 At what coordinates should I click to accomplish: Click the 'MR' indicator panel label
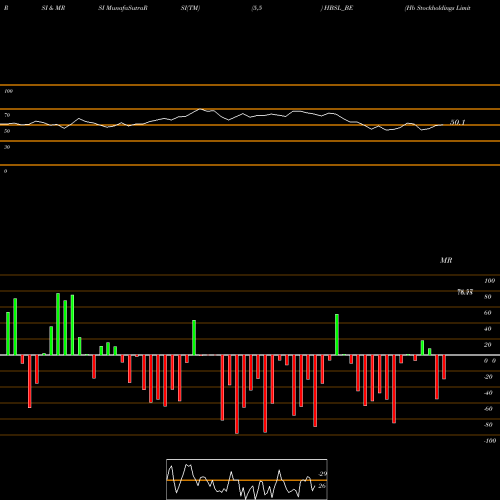tap(446, 260)
